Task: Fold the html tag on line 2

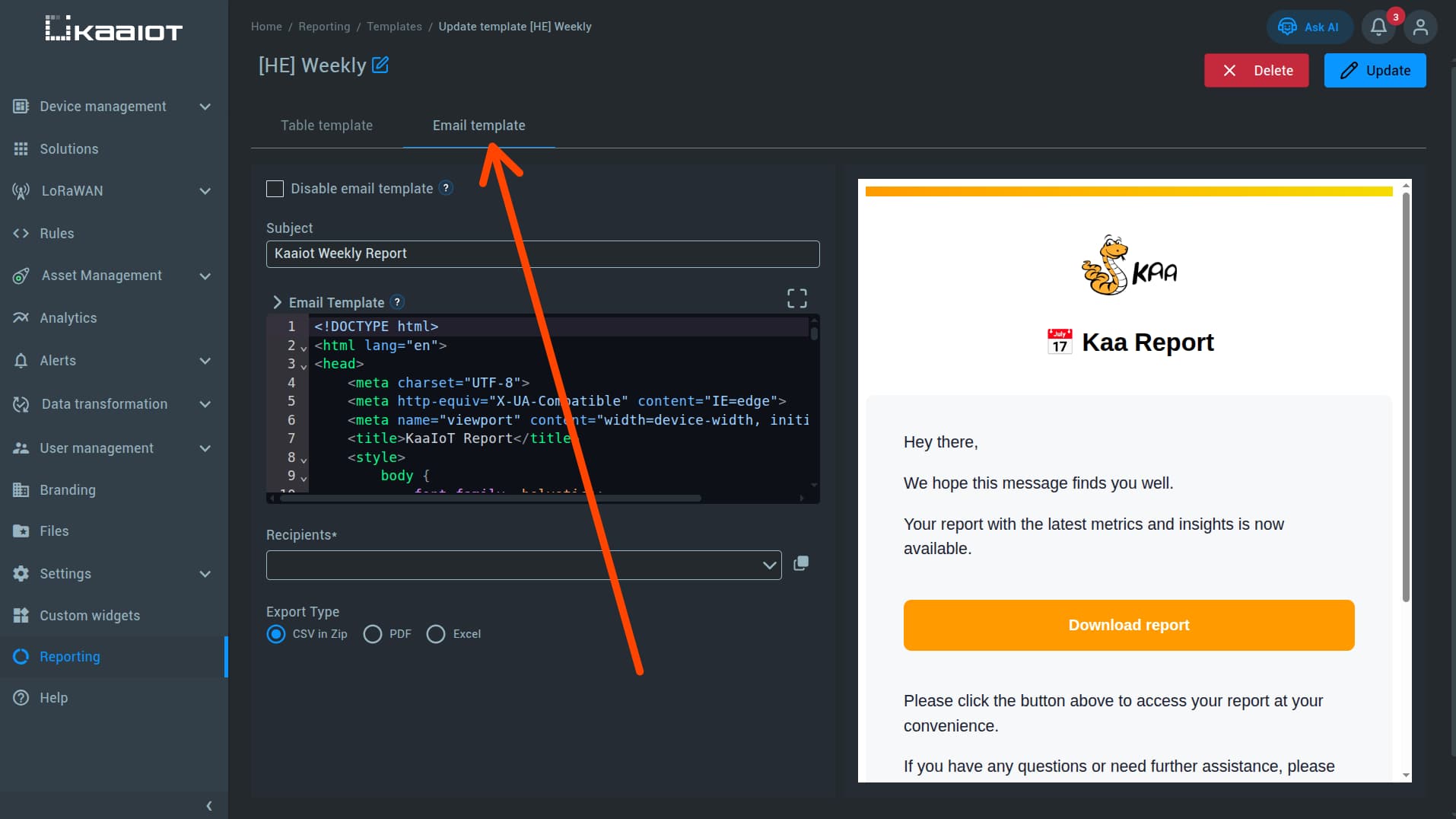Action: click(x=304, y=349)
